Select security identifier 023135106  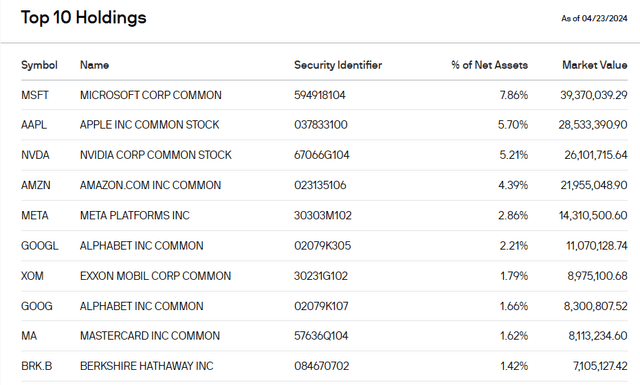[320, 185]
